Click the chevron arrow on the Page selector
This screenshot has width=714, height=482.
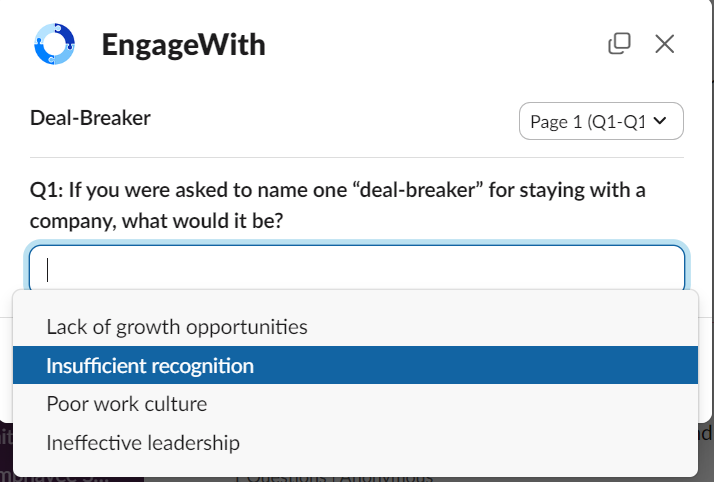[x=659, y=121]
